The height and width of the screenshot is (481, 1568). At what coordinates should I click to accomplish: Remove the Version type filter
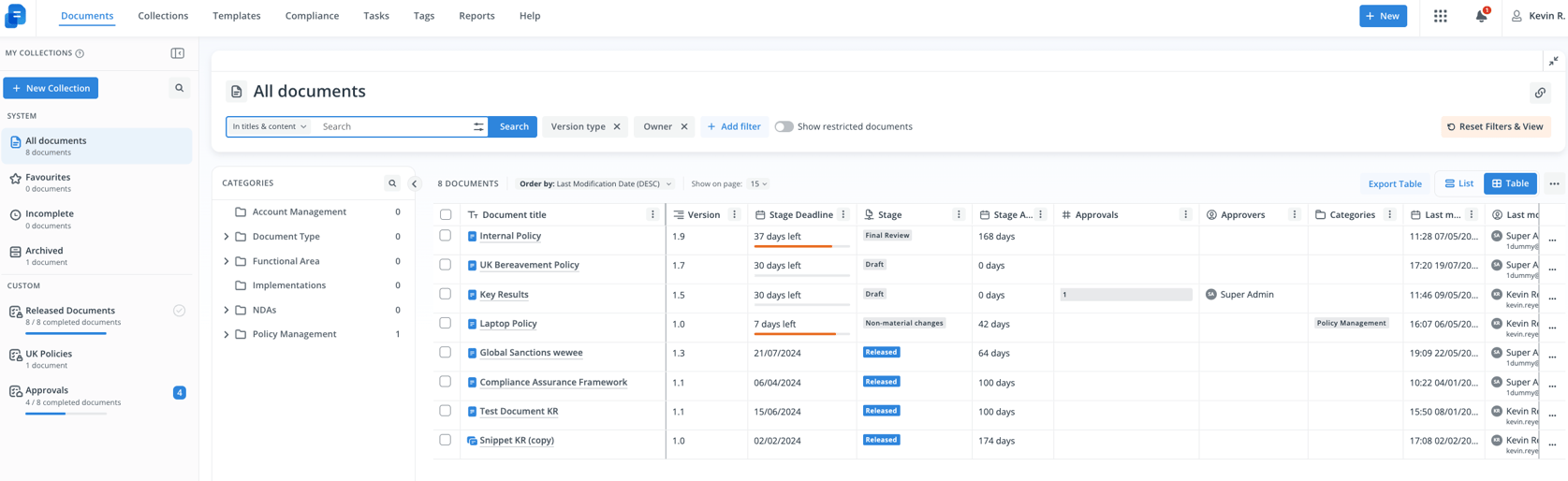coord(617,126)
